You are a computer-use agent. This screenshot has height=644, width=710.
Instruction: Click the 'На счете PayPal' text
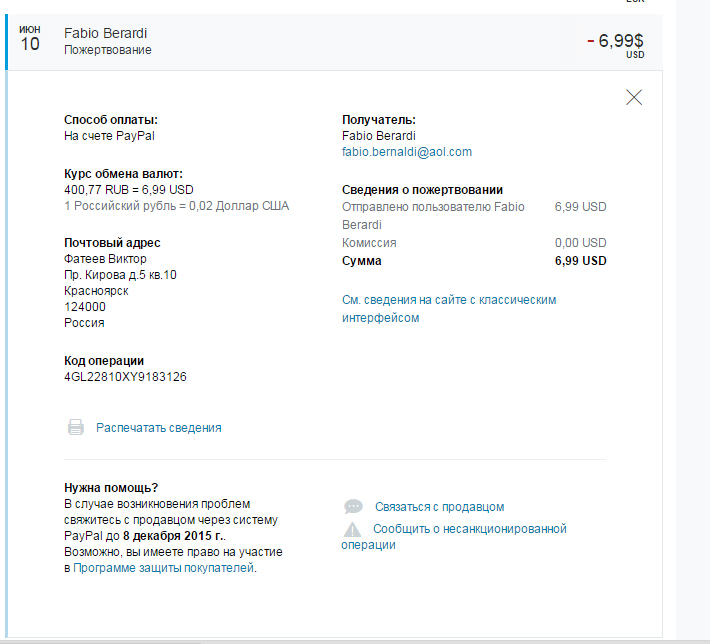[x=109, y=136]
